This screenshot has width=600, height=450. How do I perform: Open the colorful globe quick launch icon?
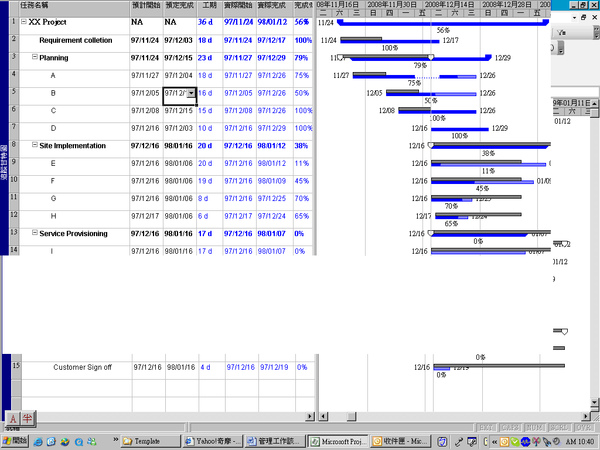[65, 442]
